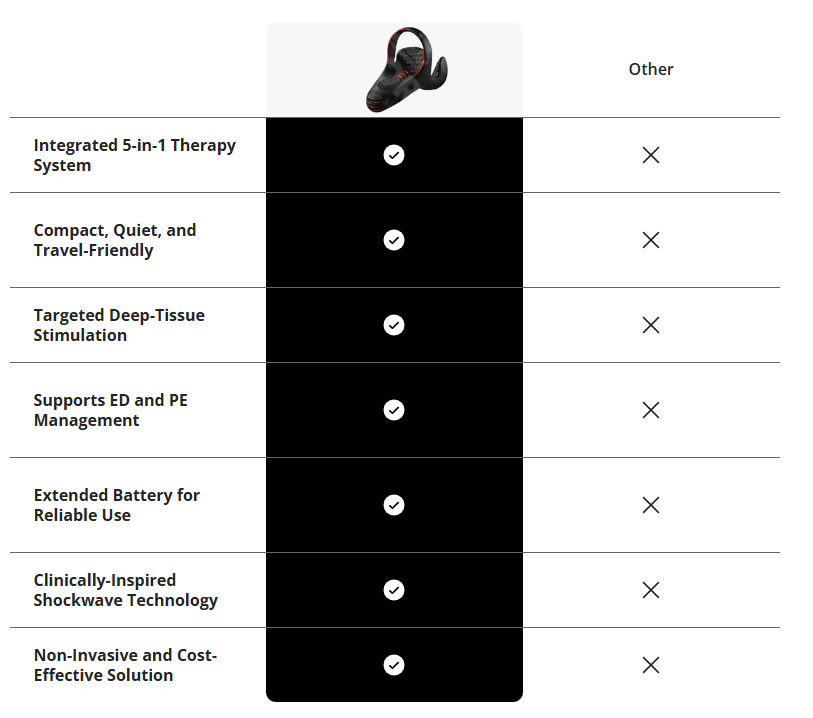
Task: Click the X mark for Extended Battery row
Action: [x=651, y=505]
